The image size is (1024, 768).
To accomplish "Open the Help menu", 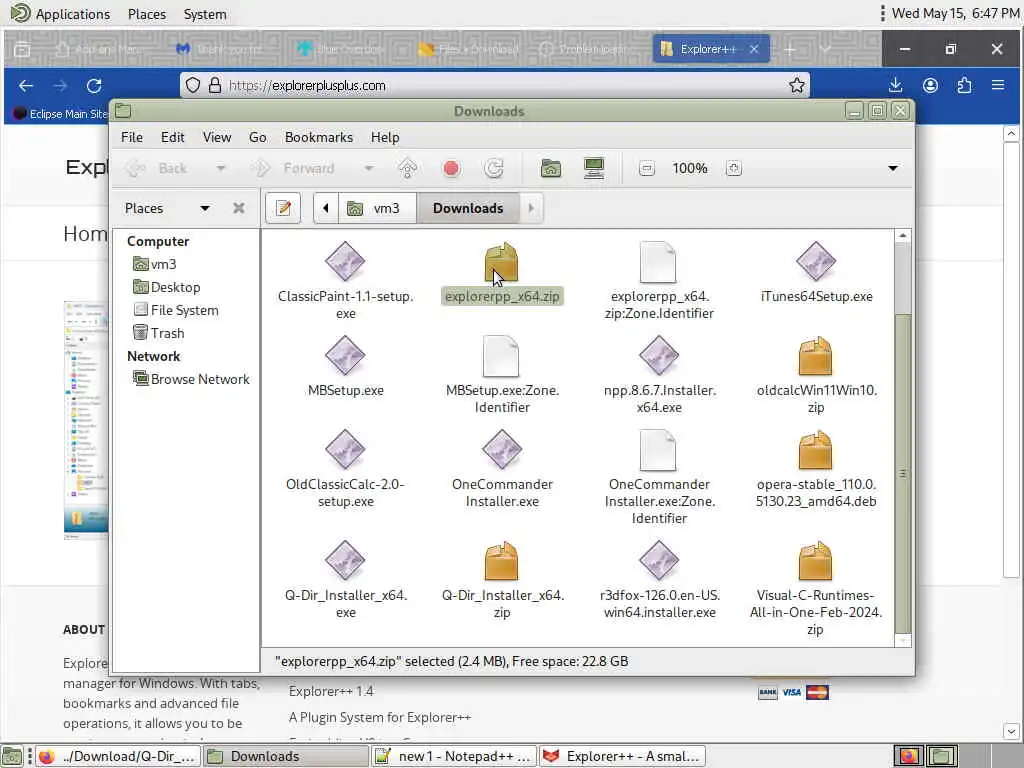I will [x=385, y=137].
